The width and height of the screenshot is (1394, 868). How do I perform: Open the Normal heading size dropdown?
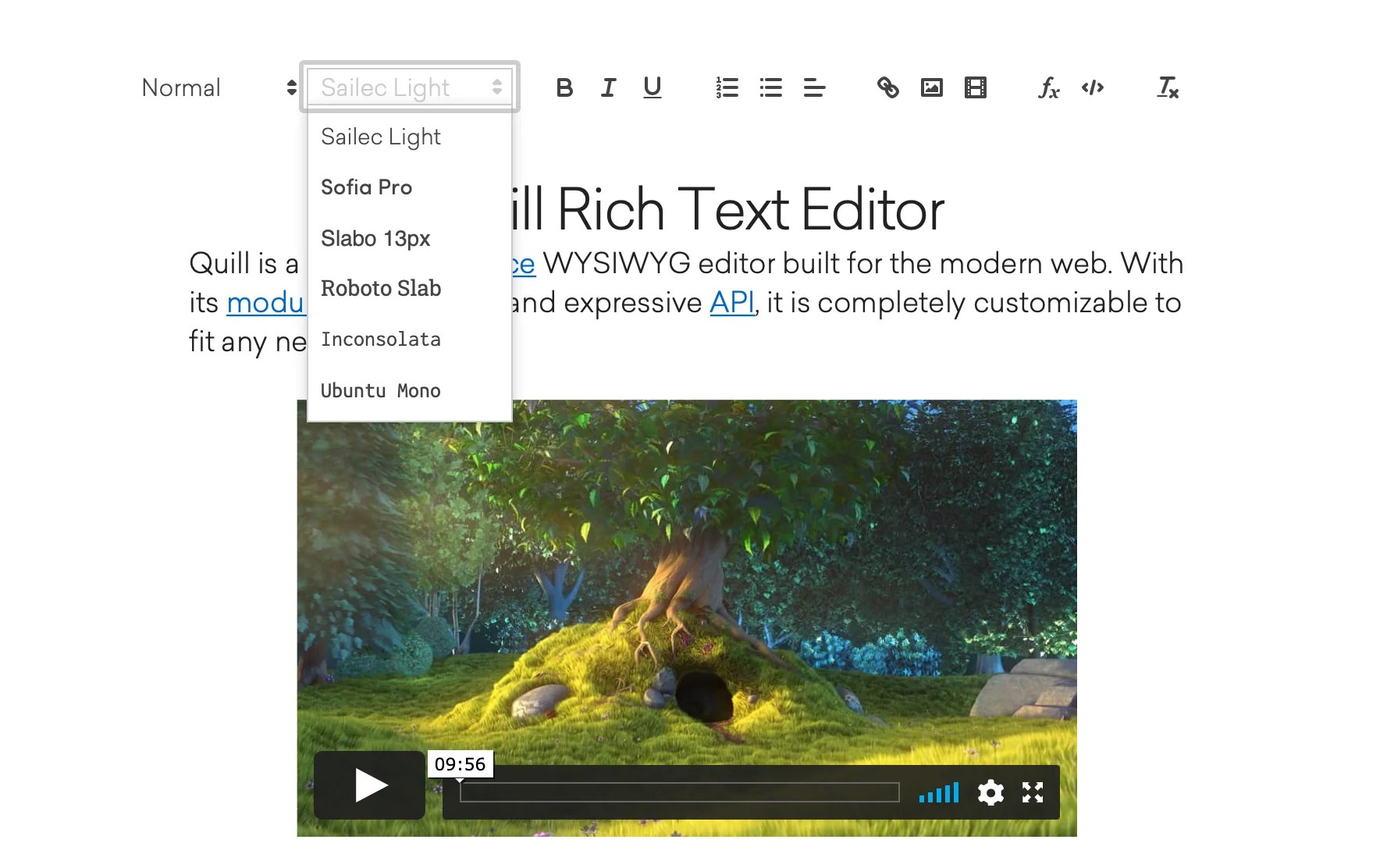pos(219,87)
